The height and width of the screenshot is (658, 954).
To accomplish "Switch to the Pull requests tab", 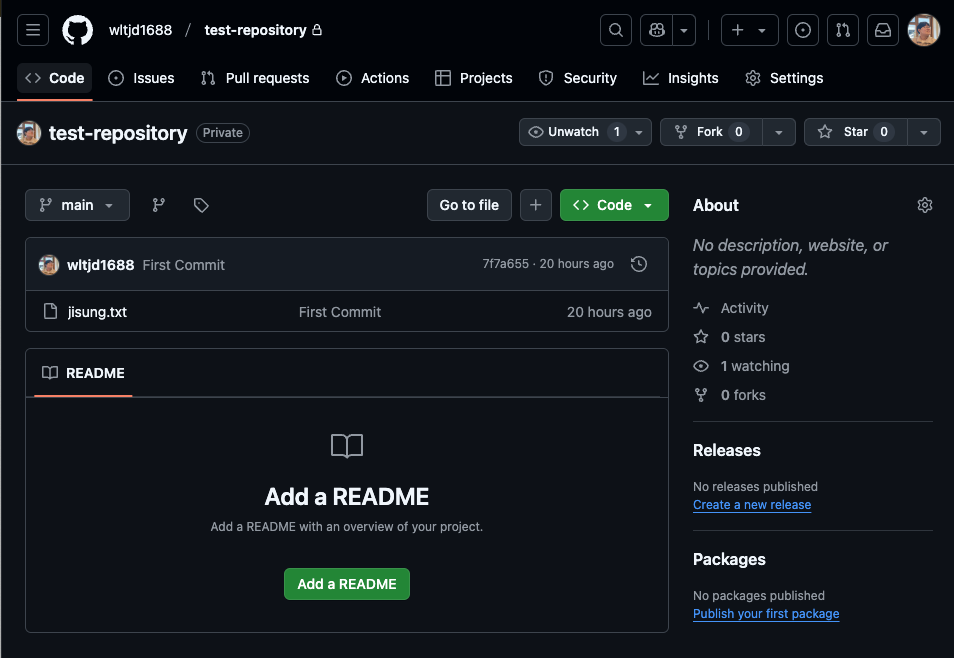I will [255, 78].
